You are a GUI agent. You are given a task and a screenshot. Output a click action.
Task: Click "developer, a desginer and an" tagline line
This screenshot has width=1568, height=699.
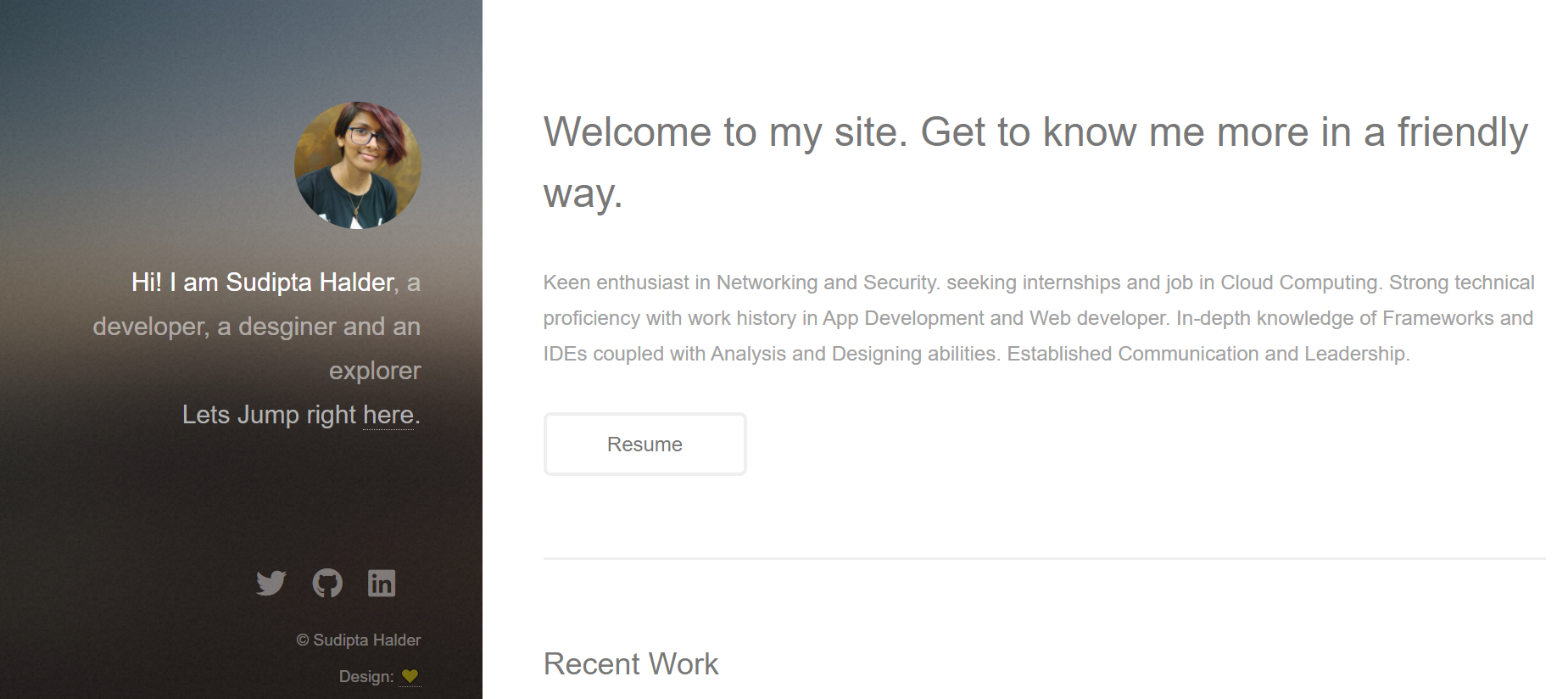pos(256,327)
